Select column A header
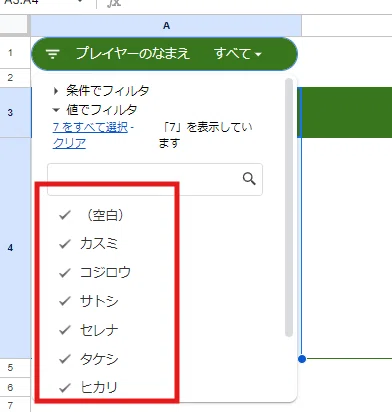The height and width of the screenshot is (412, 392). [x=166, y=26]
